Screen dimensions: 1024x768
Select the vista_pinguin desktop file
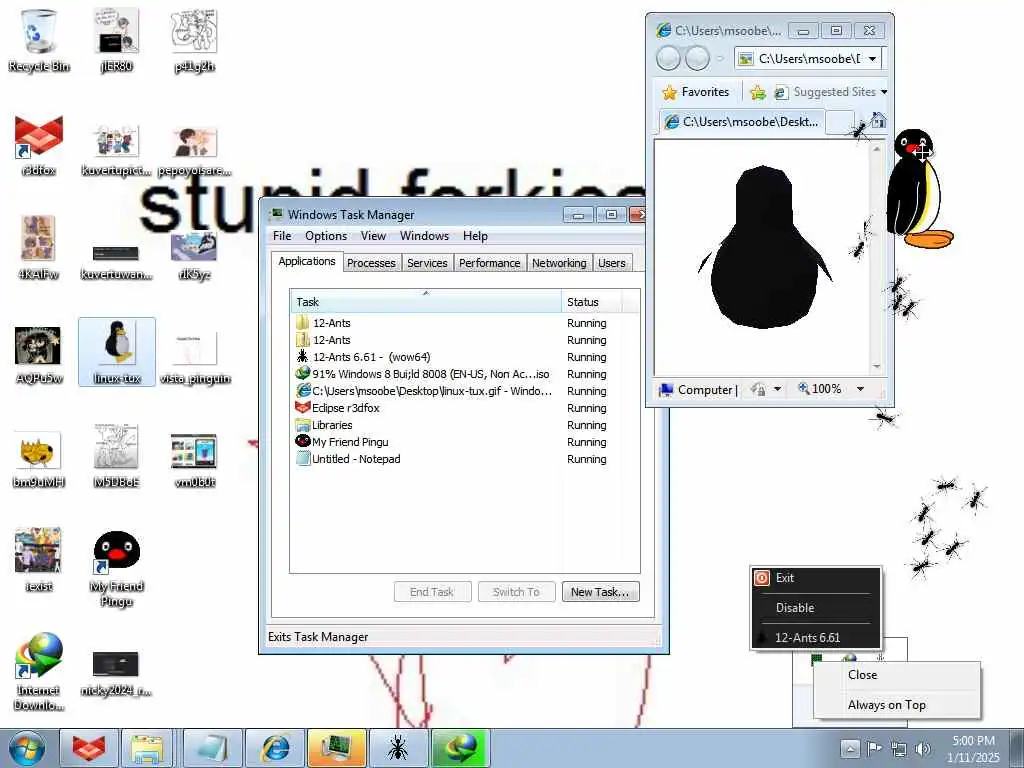(195, 356)
